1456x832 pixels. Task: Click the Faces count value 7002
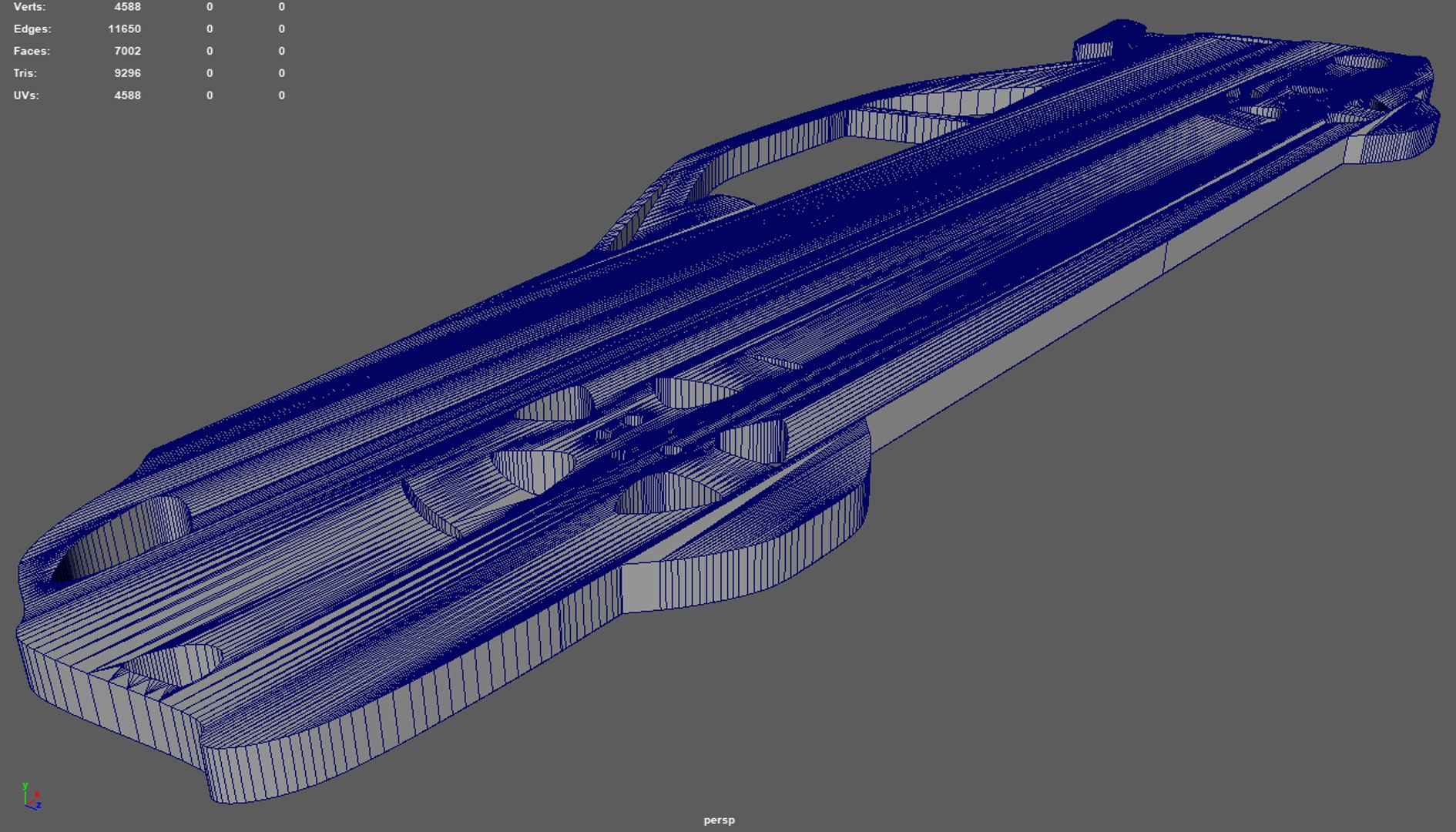(x=127, y=51)
